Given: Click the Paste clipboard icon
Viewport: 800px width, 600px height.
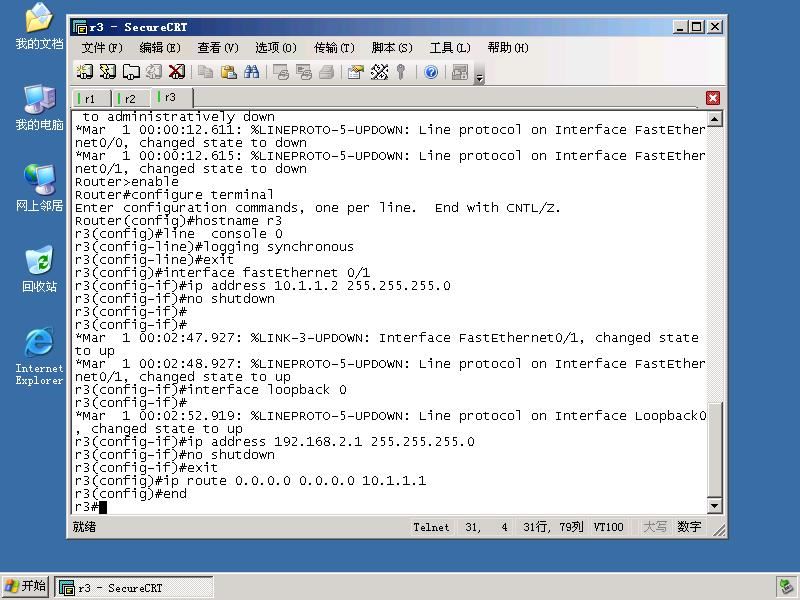Looking at the screenshot, I should [x=228, y=72].
